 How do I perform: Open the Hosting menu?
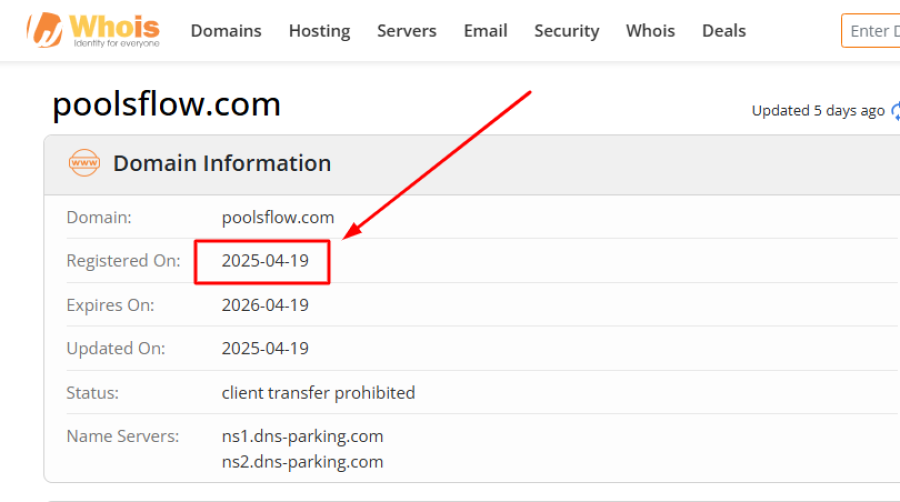coord(319,31)
